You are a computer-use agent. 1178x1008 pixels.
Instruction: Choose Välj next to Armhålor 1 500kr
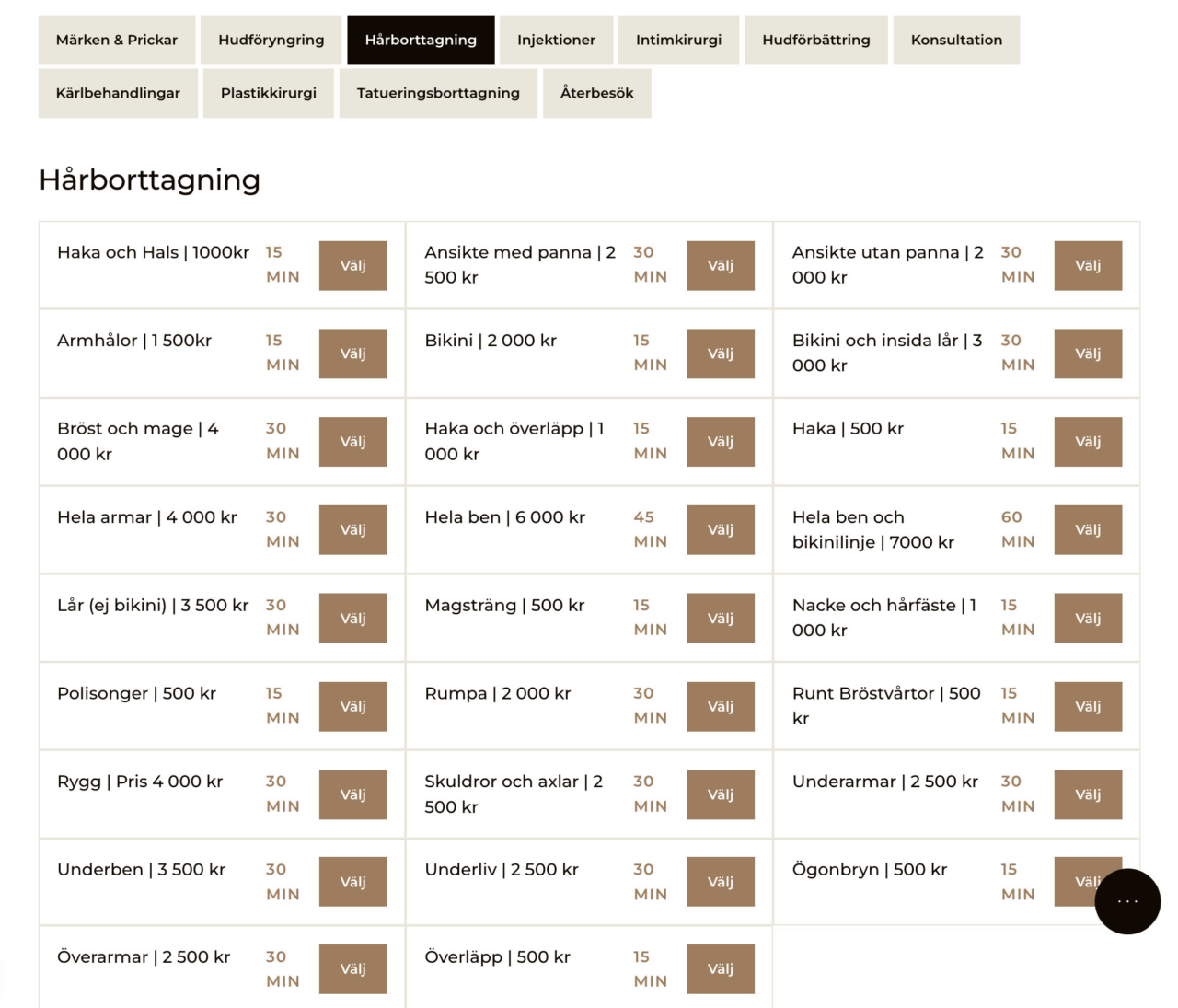[352, 353]
